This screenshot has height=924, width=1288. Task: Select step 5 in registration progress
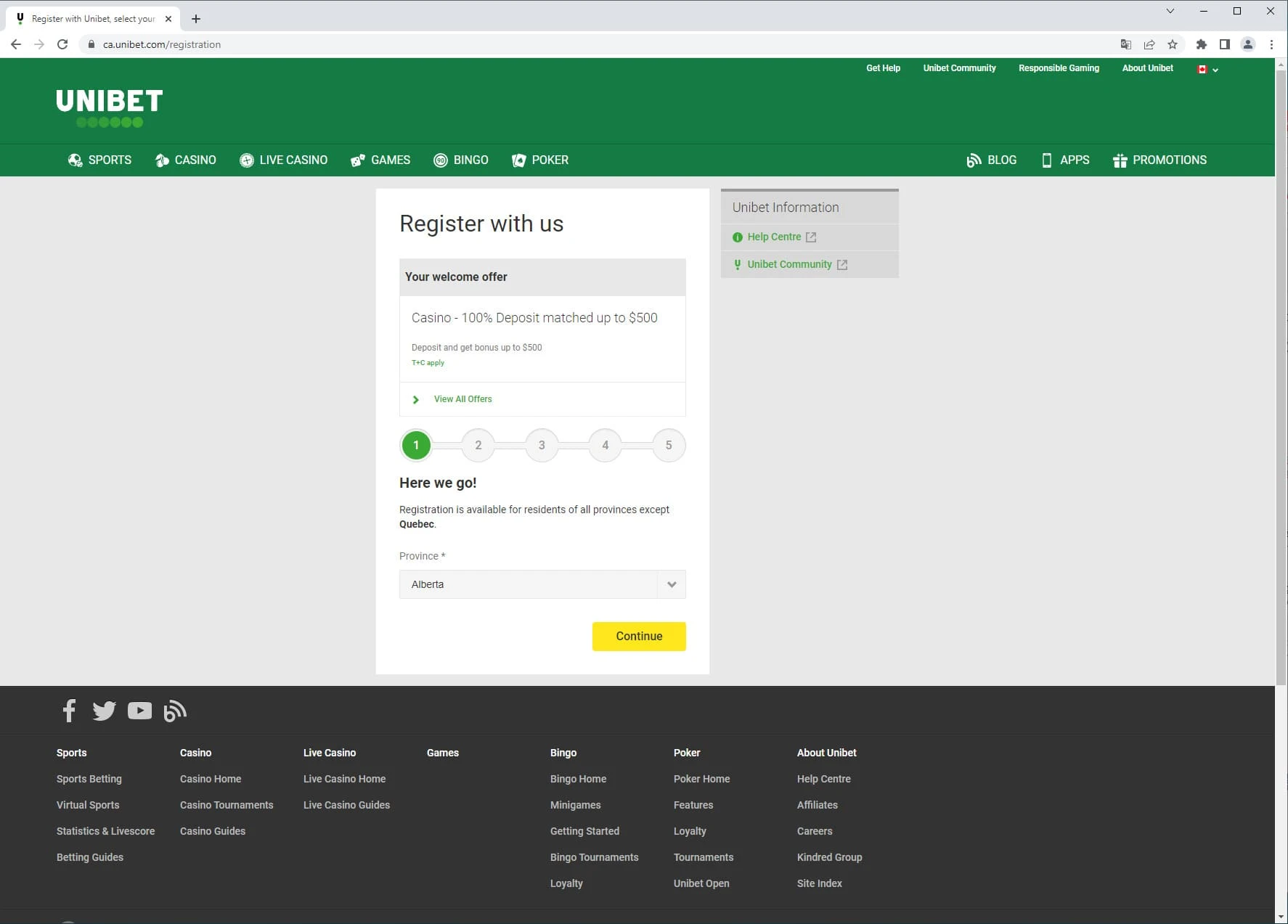[669, 445]
